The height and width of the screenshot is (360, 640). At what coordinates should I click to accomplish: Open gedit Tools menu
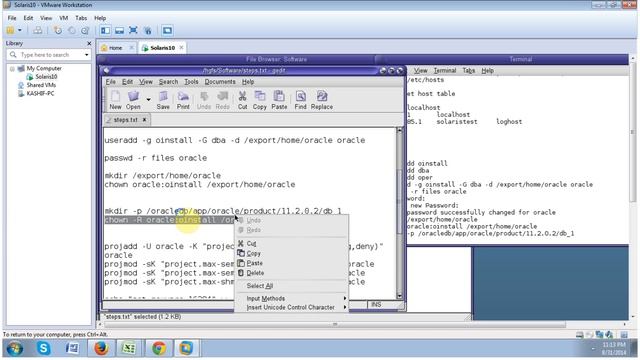pos(191,82)
